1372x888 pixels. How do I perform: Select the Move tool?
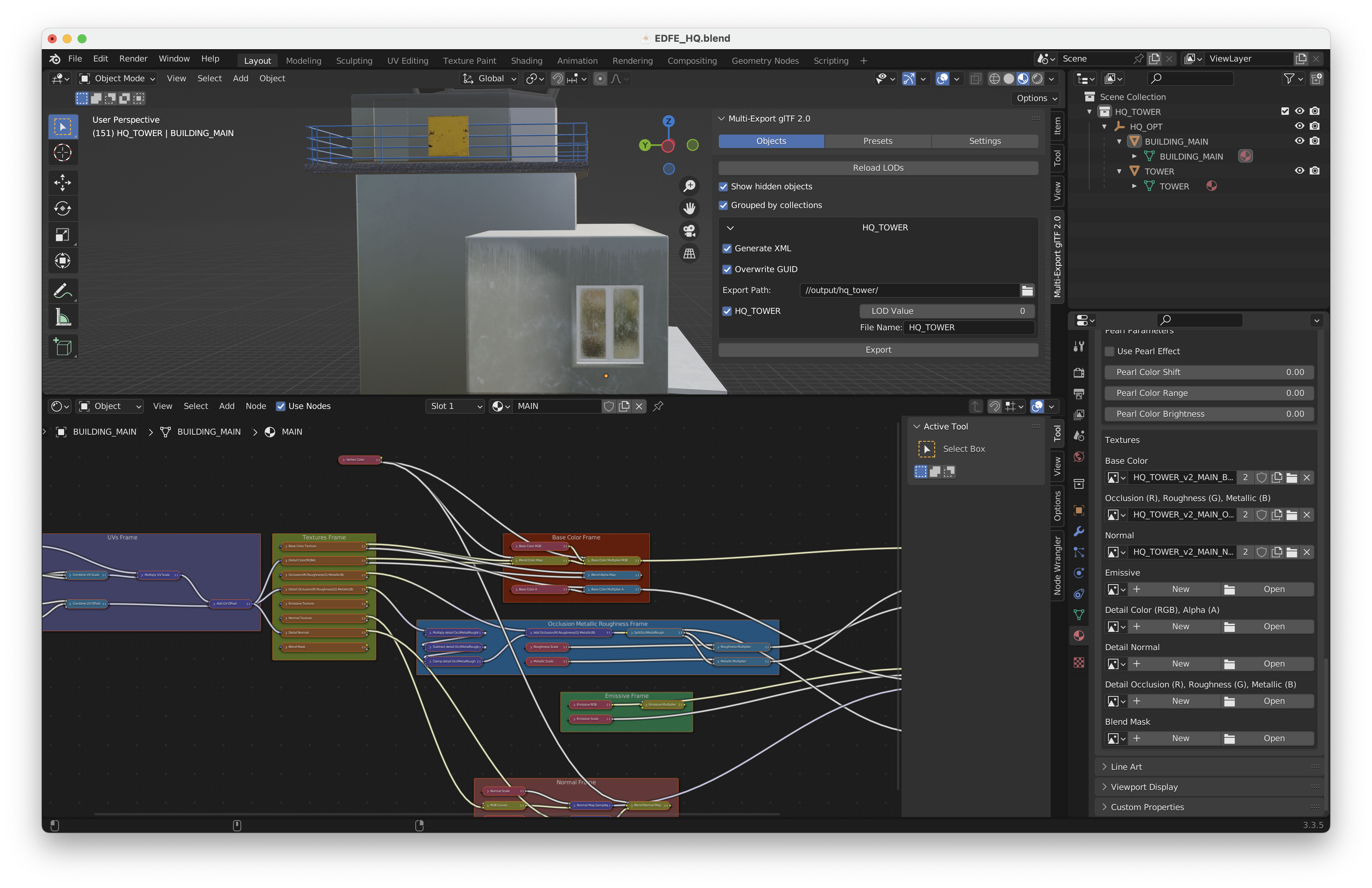pyautogui.click(x=62, y=183)
